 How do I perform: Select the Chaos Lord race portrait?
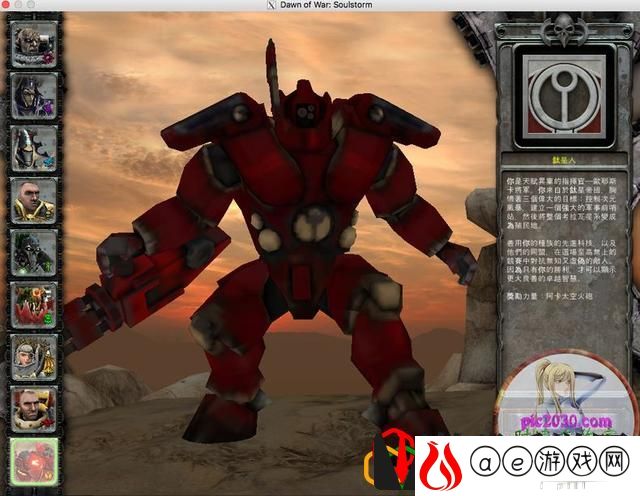click(x=34, y=44)
